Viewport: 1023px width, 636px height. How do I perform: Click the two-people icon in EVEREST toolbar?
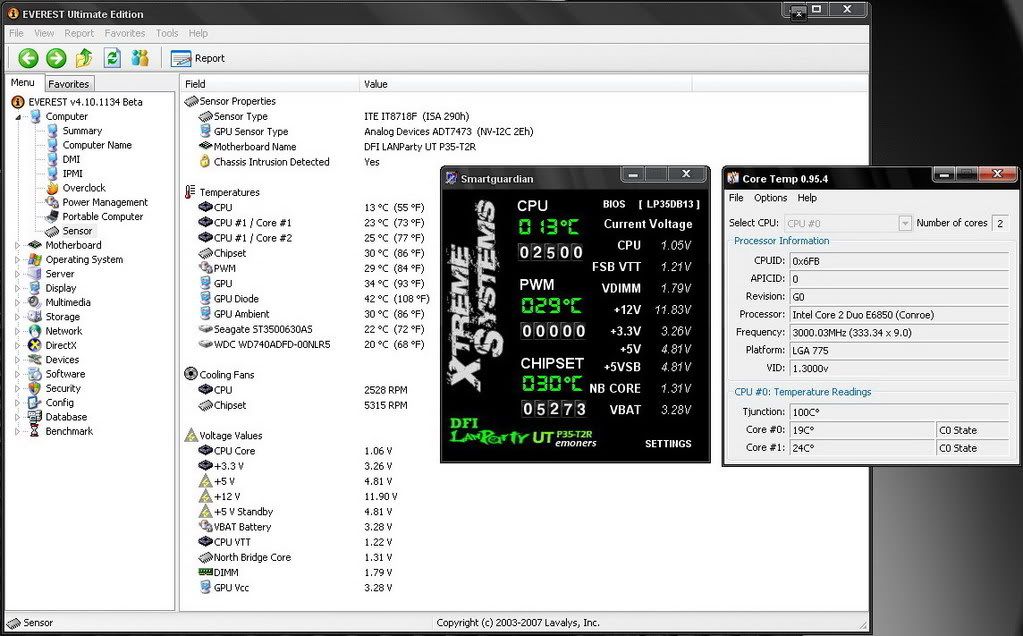click(x=140, y=58)
